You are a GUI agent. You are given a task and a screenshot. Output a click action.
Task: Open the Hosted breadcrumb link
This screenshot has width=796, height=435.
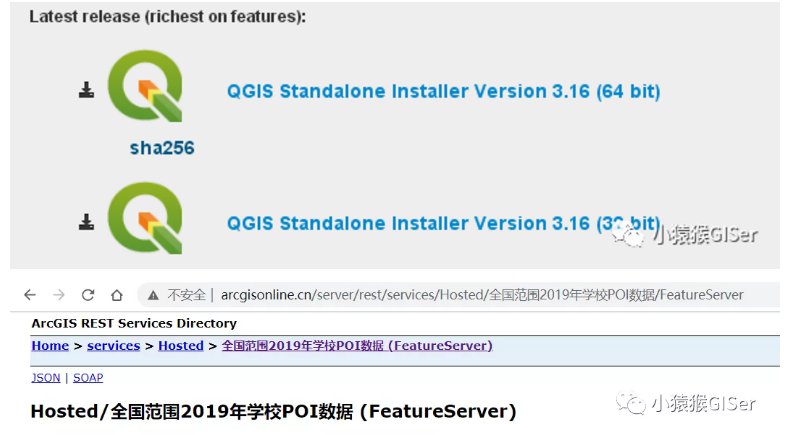pos(180,346)
